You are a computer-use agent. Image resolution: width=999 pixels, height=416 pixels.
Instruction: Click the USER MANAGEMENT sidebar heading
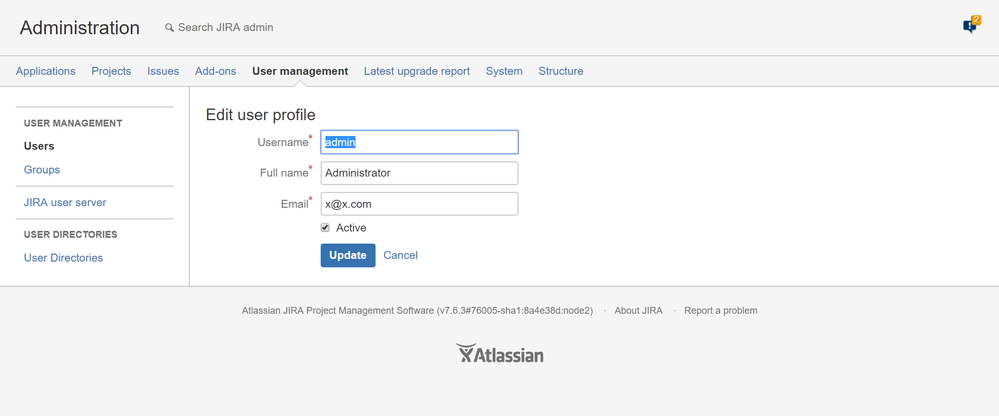[73, 124]
